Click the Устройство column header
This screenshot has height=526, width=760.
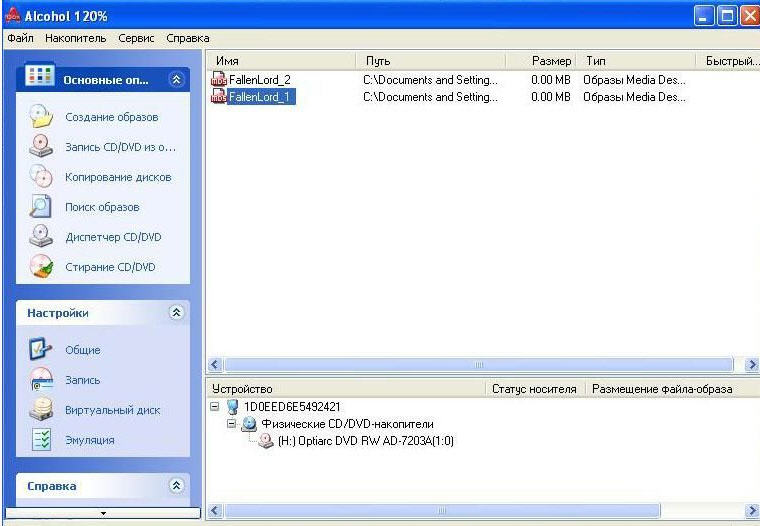[346, 389]
